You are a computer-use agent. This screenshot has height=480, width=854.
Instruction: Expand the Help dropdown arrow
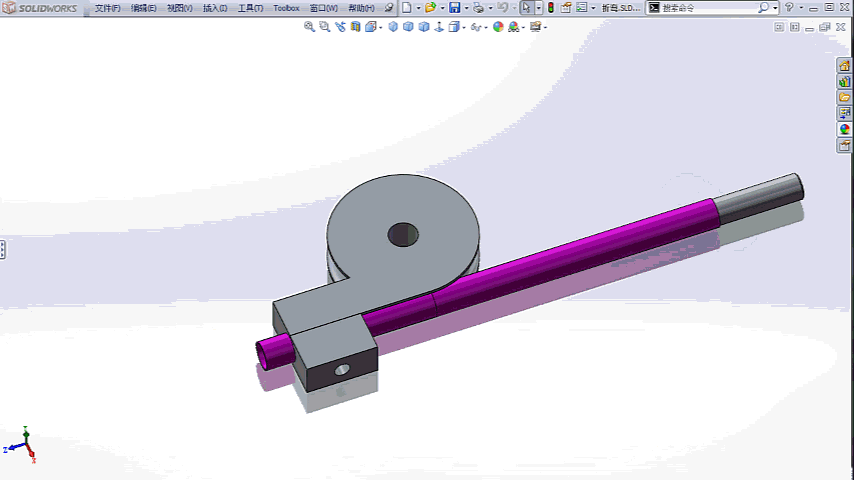tap(801, 8)
